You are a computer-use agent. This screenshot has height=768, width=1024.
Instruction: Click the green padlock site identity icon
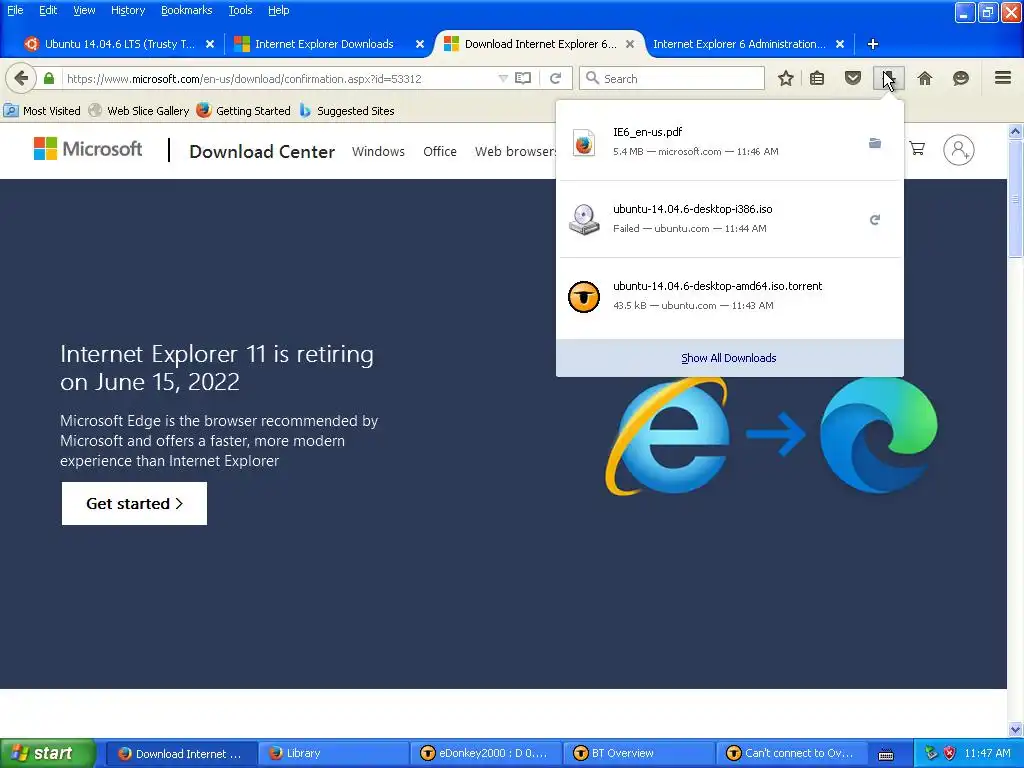coord(49,78)
